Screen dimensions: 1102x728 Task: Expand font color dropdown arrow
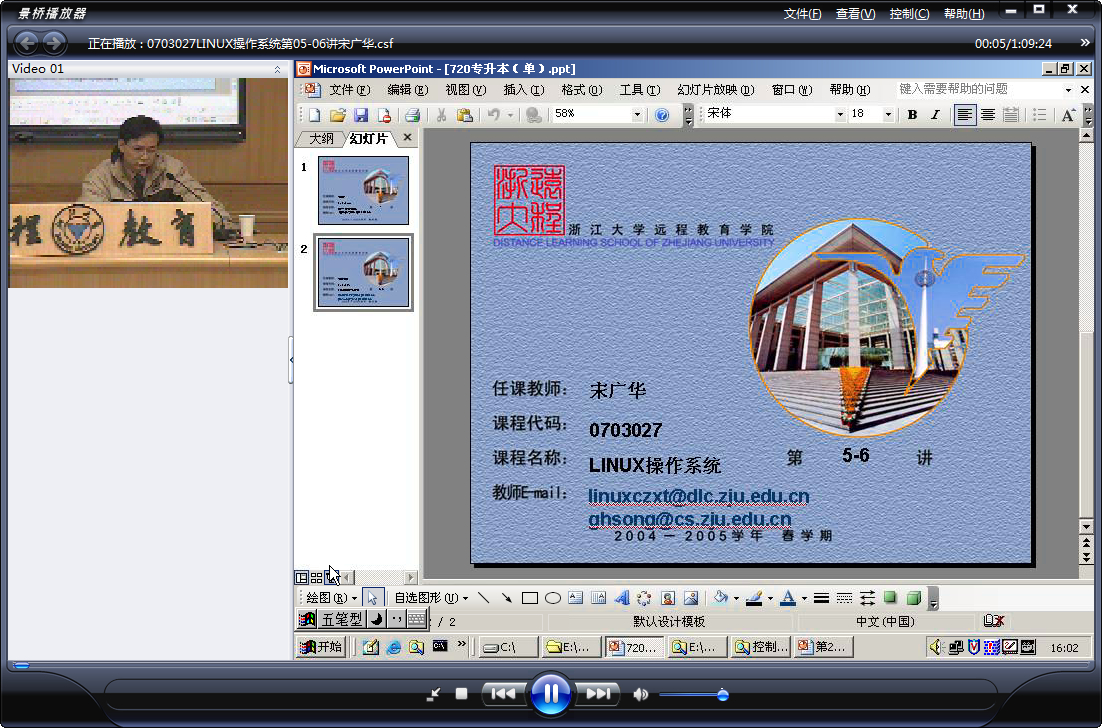tap(804, 599)
